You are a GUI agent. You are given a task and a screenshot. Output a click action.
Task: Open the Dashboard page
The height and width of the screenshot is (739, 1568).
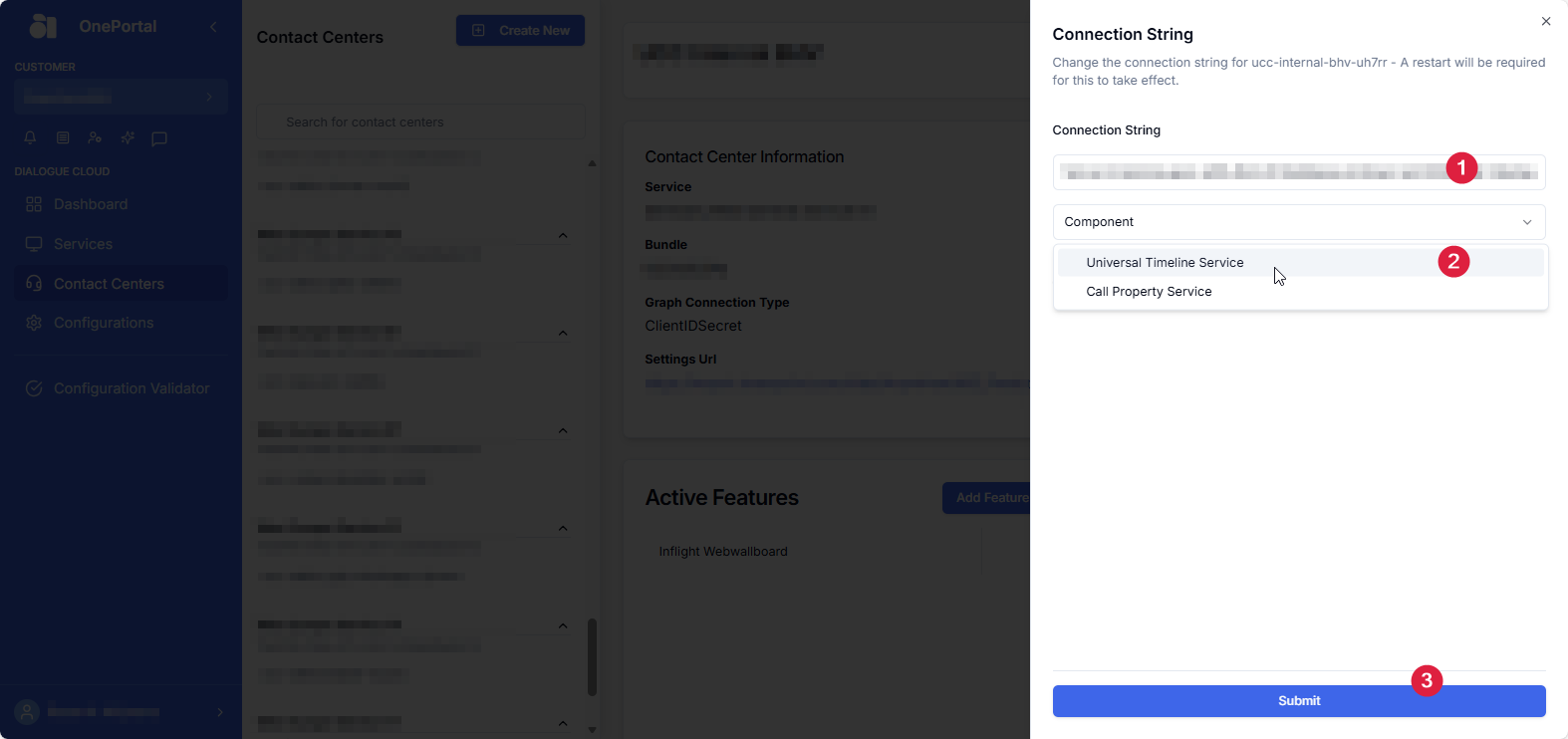91,204
